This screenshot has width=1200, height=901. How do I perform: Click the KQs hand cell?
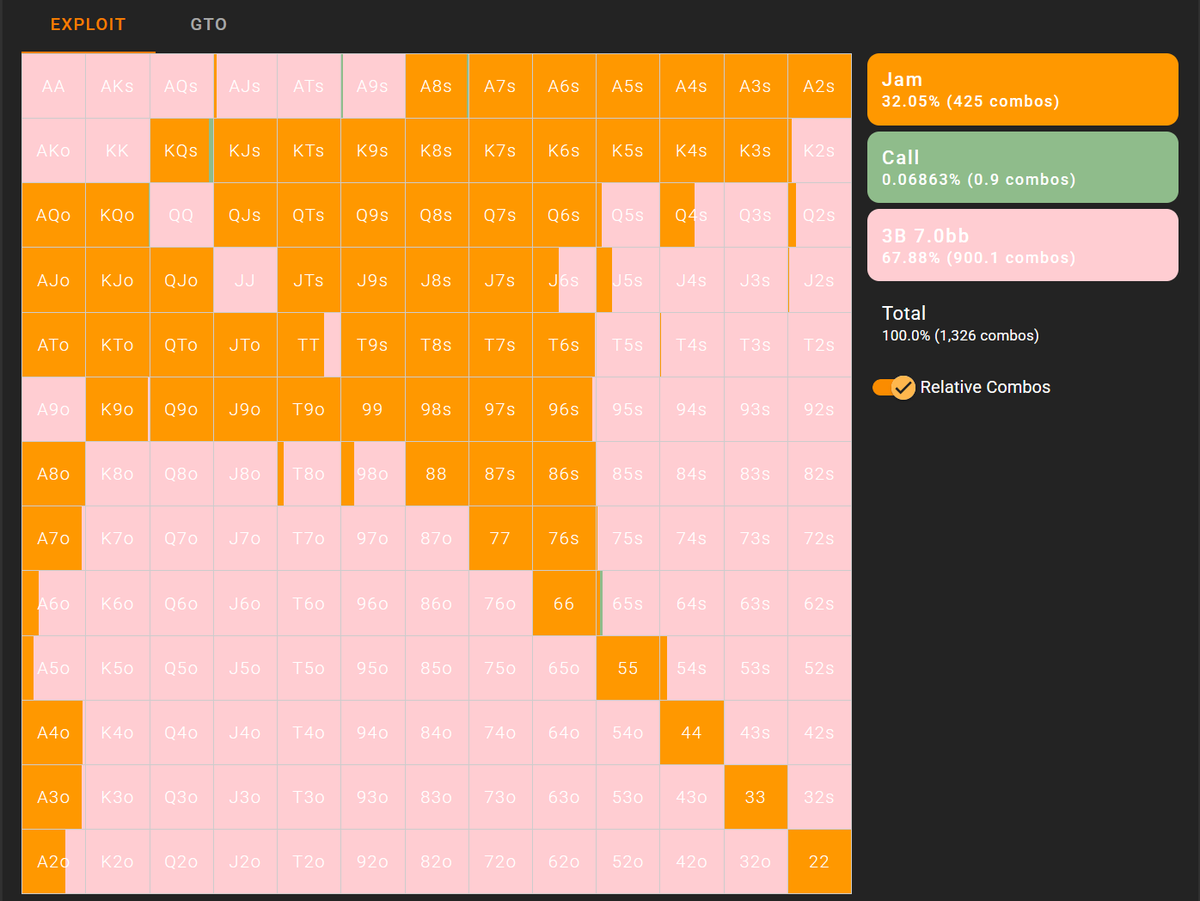pyautogui.click(x=181, y=151)
